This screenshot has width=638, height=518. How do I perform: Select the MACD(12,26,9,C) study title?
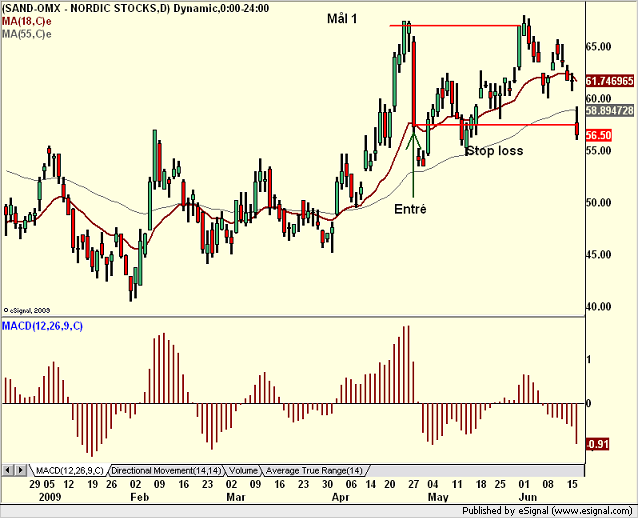(42, 326)
